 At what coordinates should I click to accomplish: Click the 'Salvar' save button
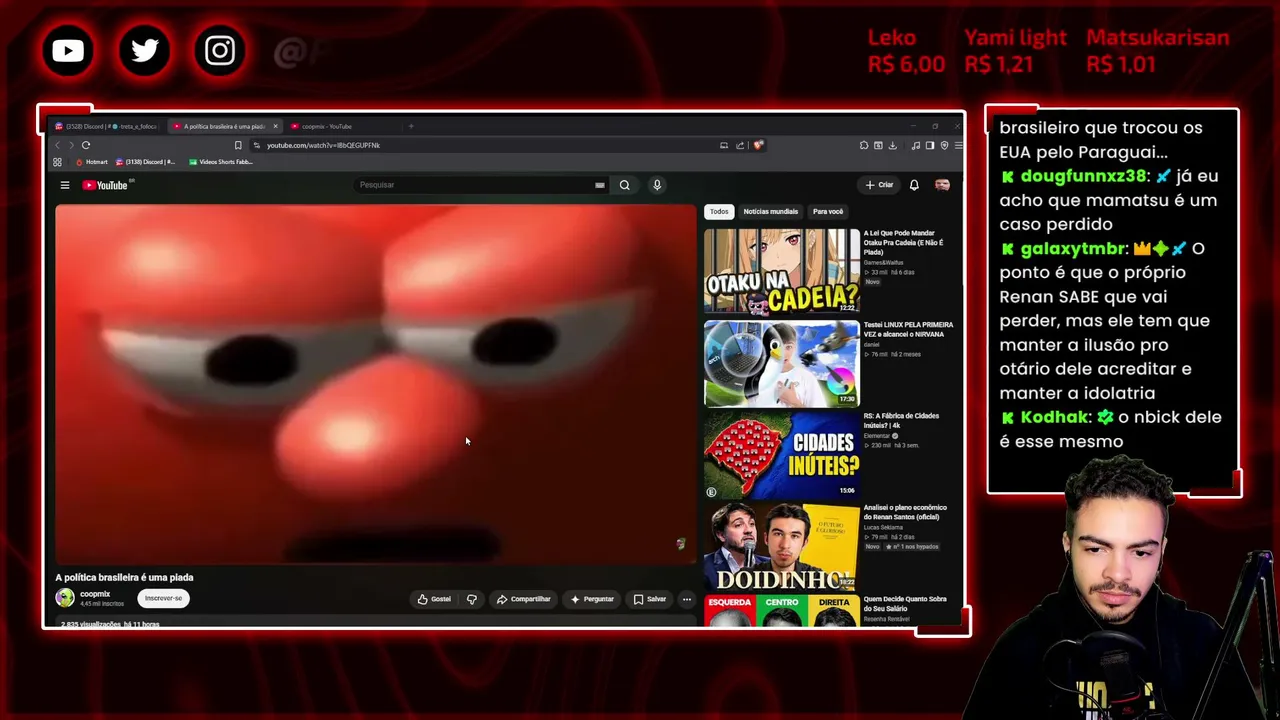[x=650, y=599]
